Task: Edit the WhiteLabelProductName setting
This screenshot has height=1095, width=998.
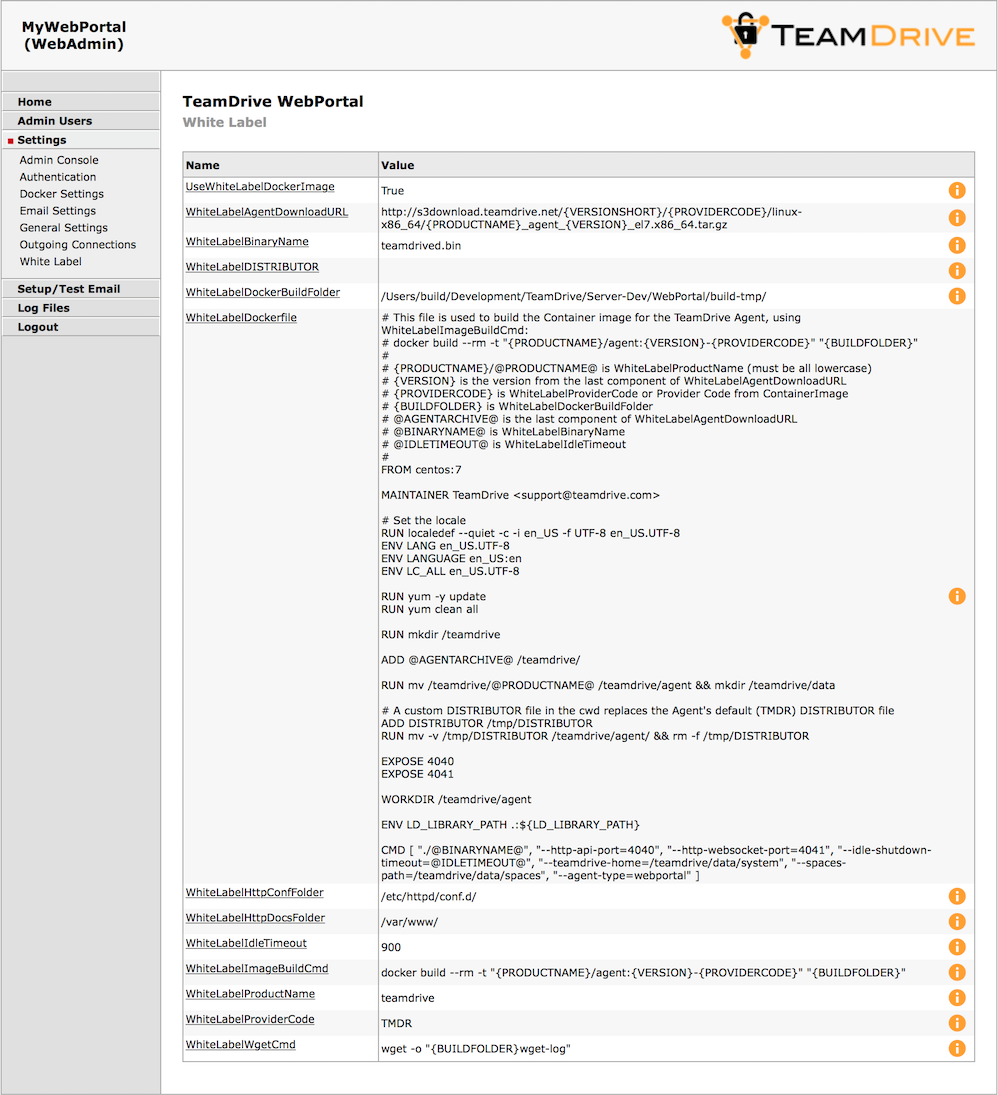Action: tap(250, 994)
